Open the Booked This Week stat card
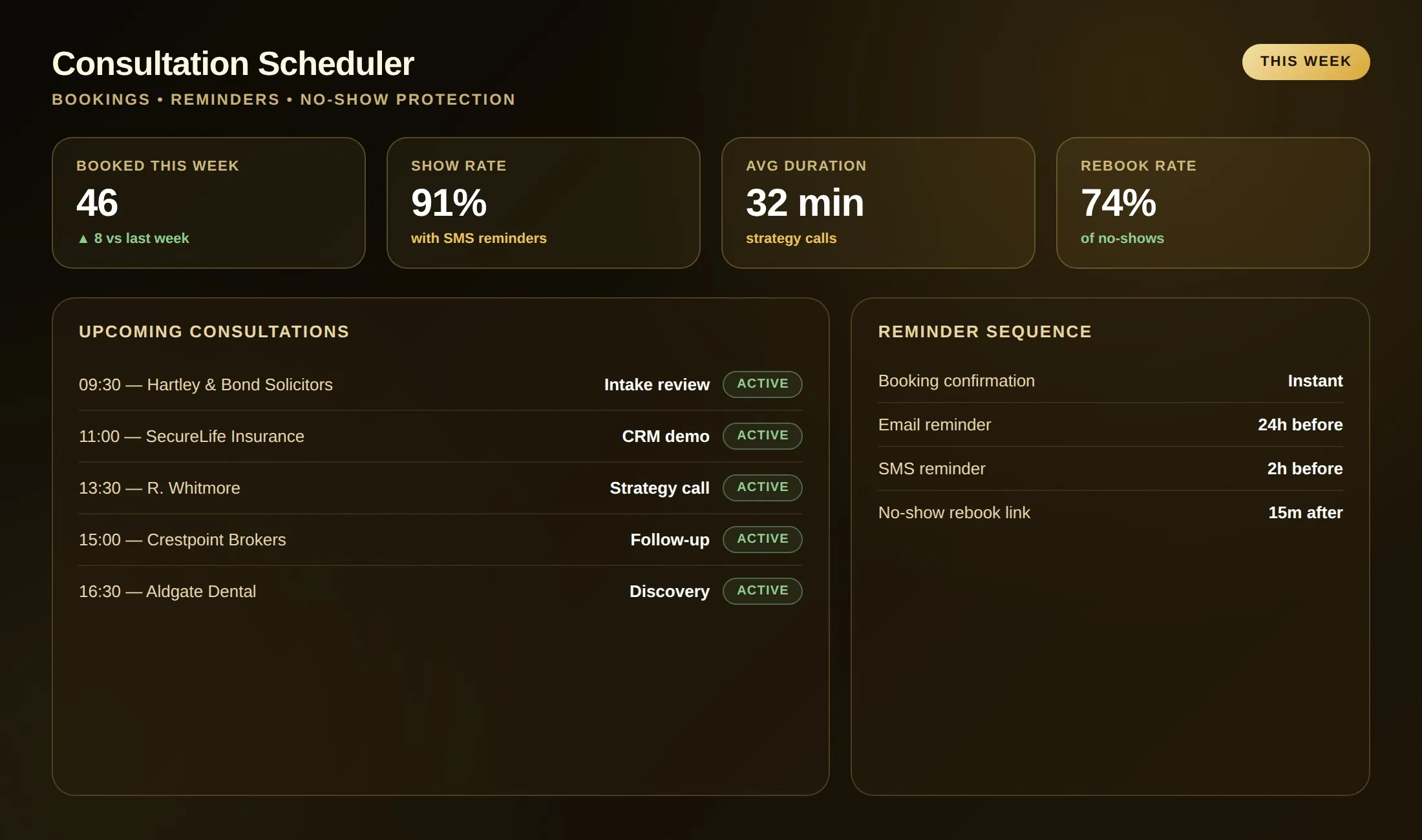The width and height of the screenshot is (1422, 840). 209,203
